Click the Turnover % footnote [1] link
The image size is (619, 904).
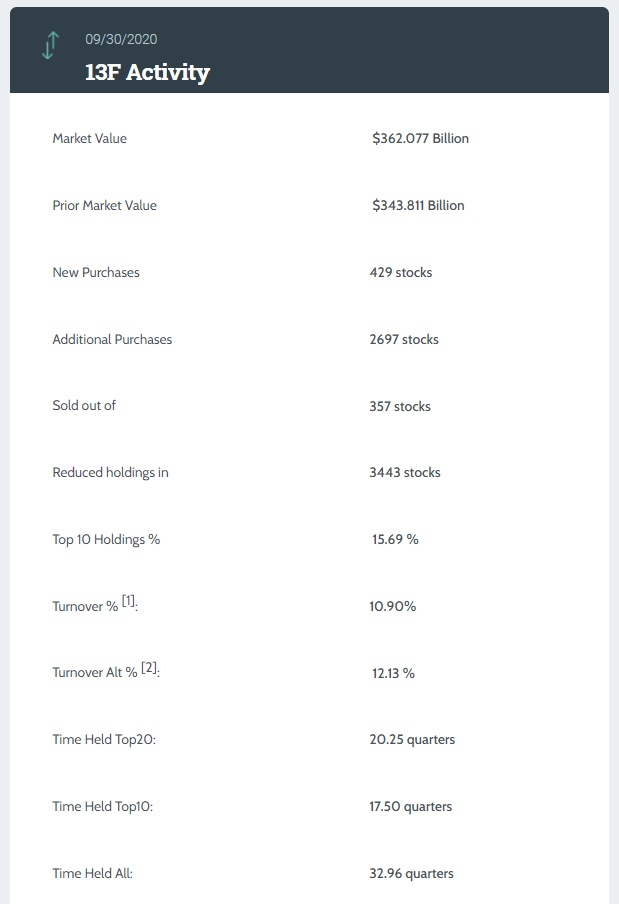pos(128,602)
